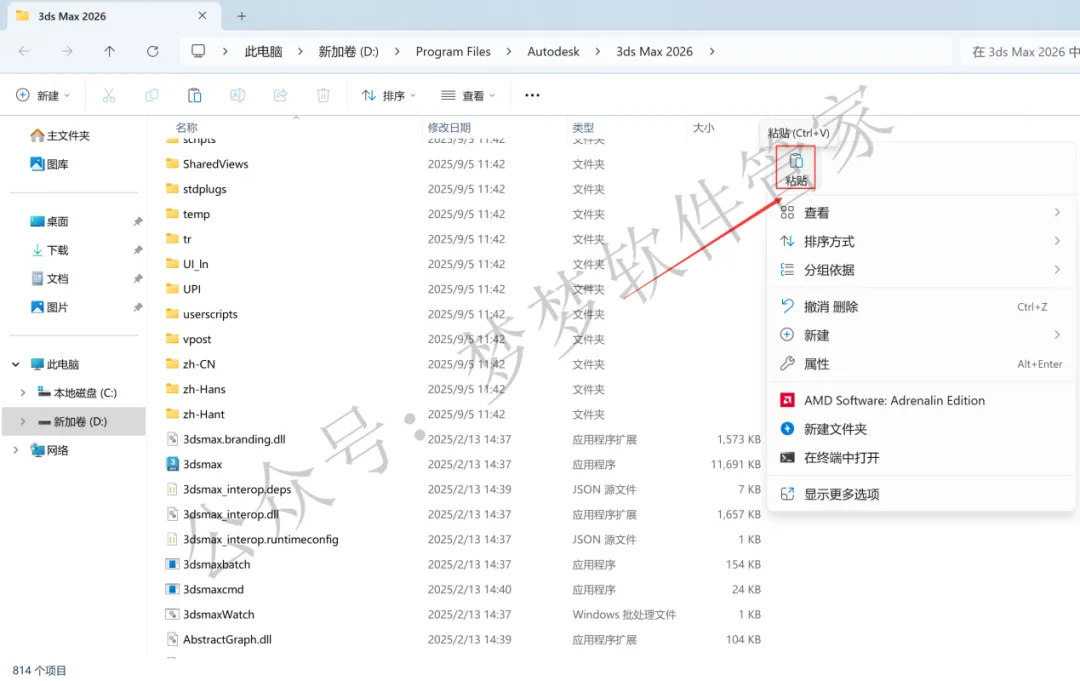Click the toolbar Paste clipboard icon
Image resolution: width=1080 pixels, height=681 pixels.
(x=194, y=95)
